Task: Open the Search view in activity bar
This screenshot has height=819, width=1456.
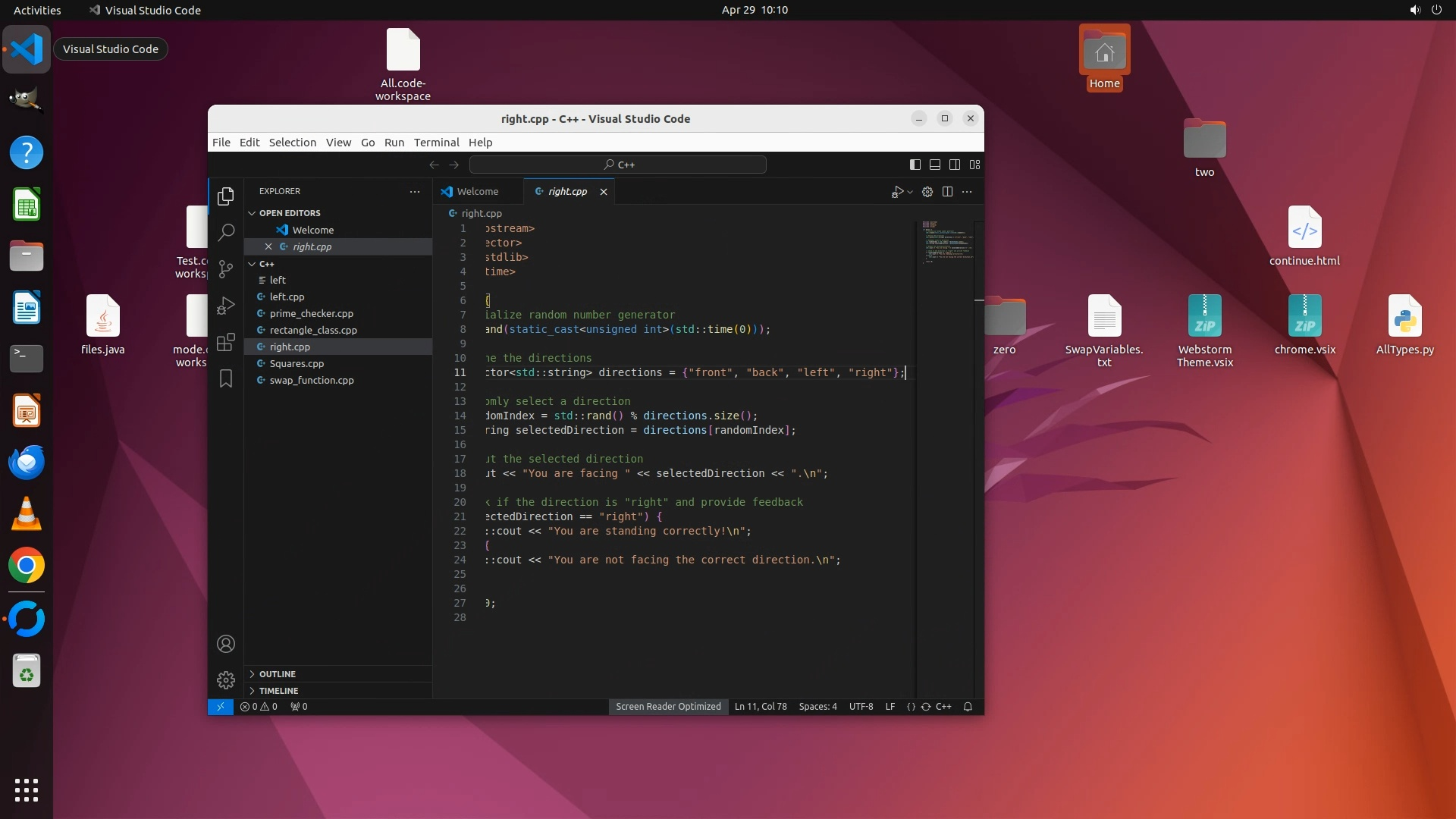Action: (225, 233)
